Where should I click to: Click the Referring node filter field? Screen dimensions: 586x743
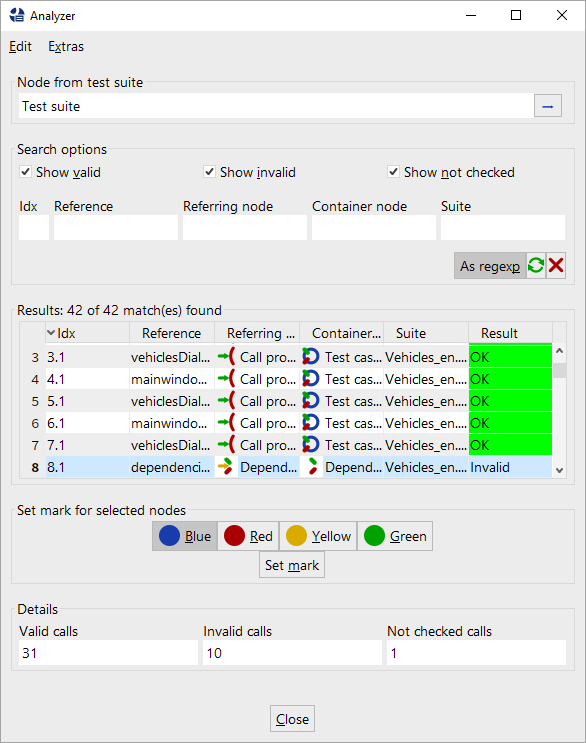pos(245,227)
